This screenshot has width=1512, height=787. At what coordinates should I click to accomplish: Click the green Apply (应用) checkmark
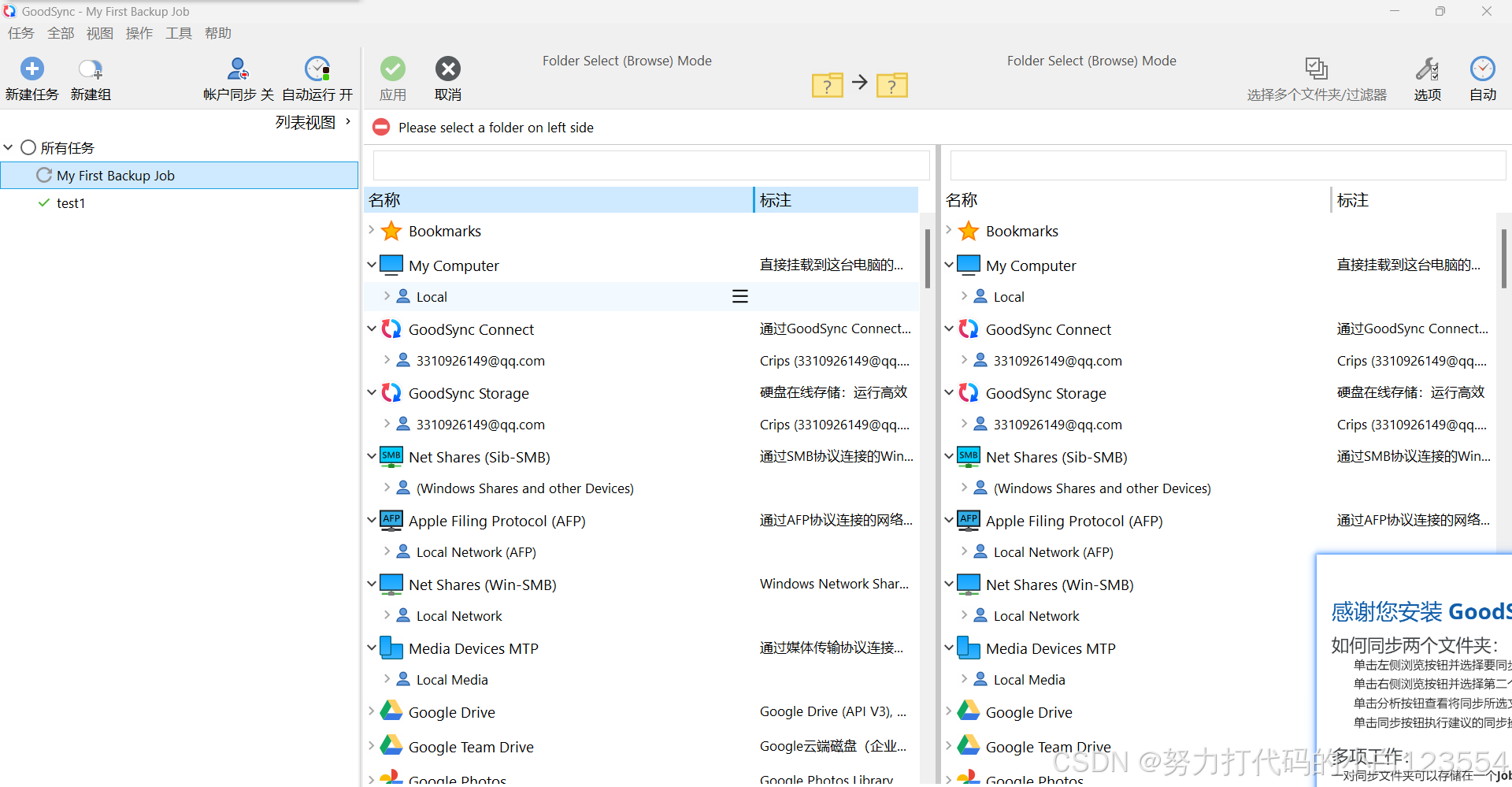click(x=393, y=69)
